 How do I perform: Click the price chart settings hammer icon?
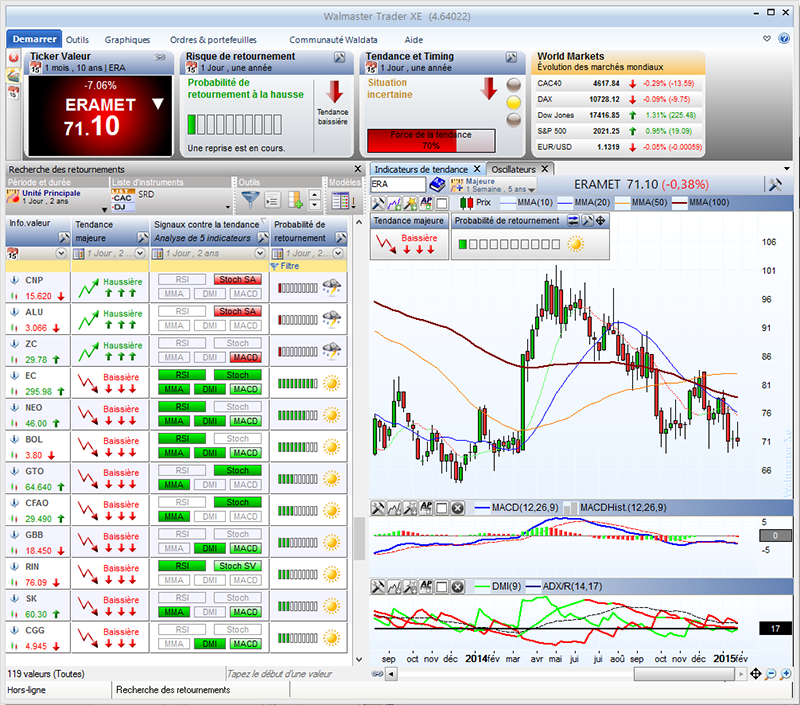(378, 203)
